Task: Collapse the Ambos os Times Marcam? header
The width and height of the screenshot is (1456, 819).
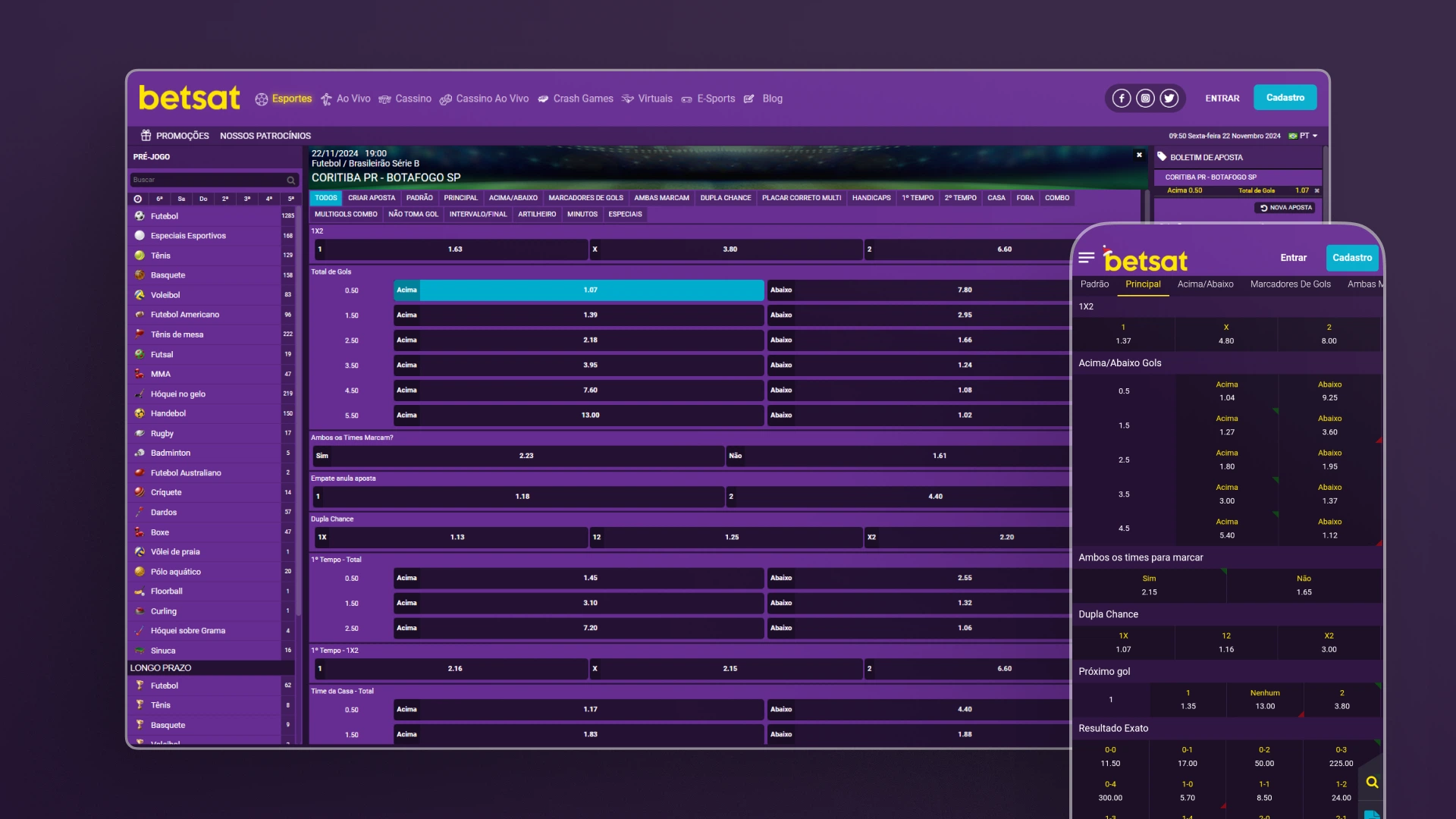Action: click(x=689, y=438)
